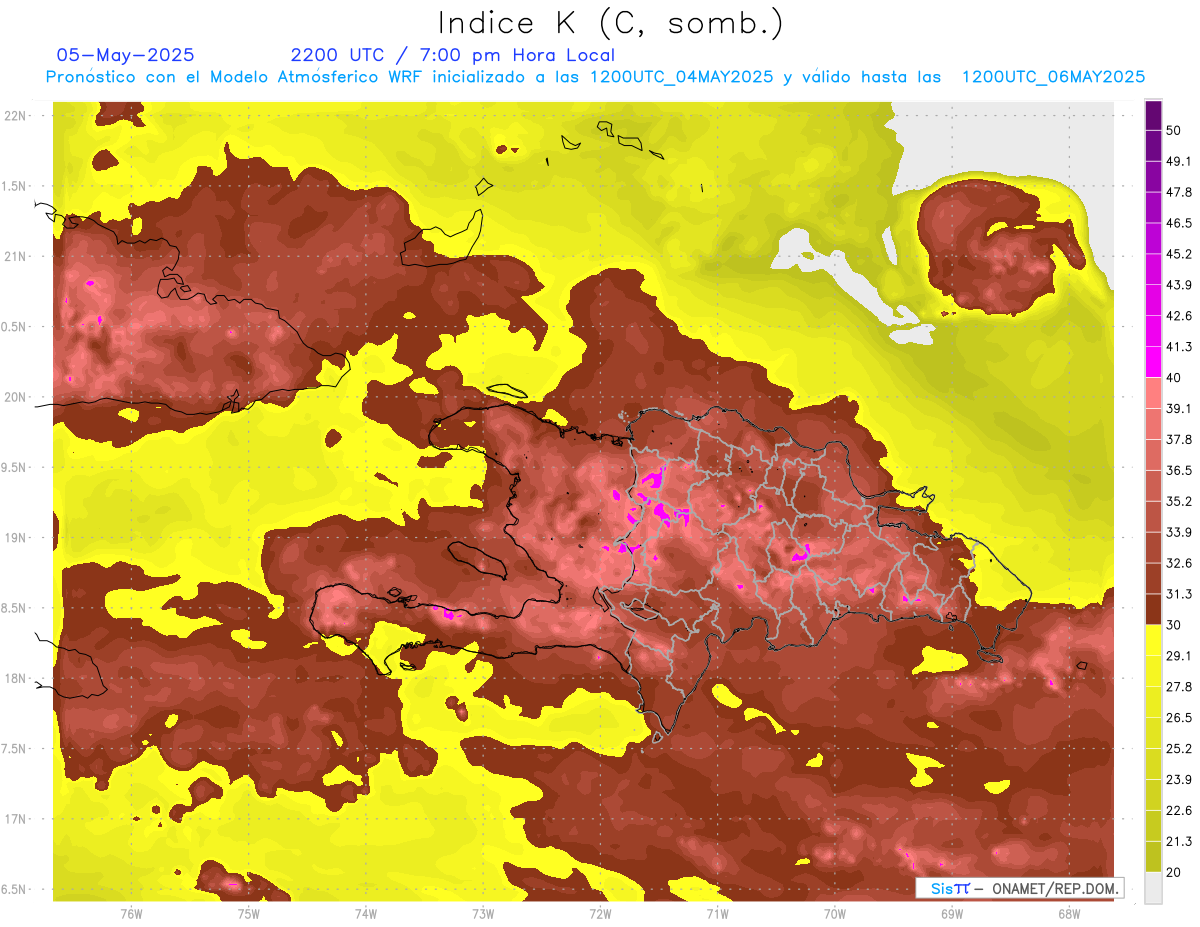Click the '20N' latitude axis label
The width and height of the screenshot is (1200, 927).
[15, 397]
